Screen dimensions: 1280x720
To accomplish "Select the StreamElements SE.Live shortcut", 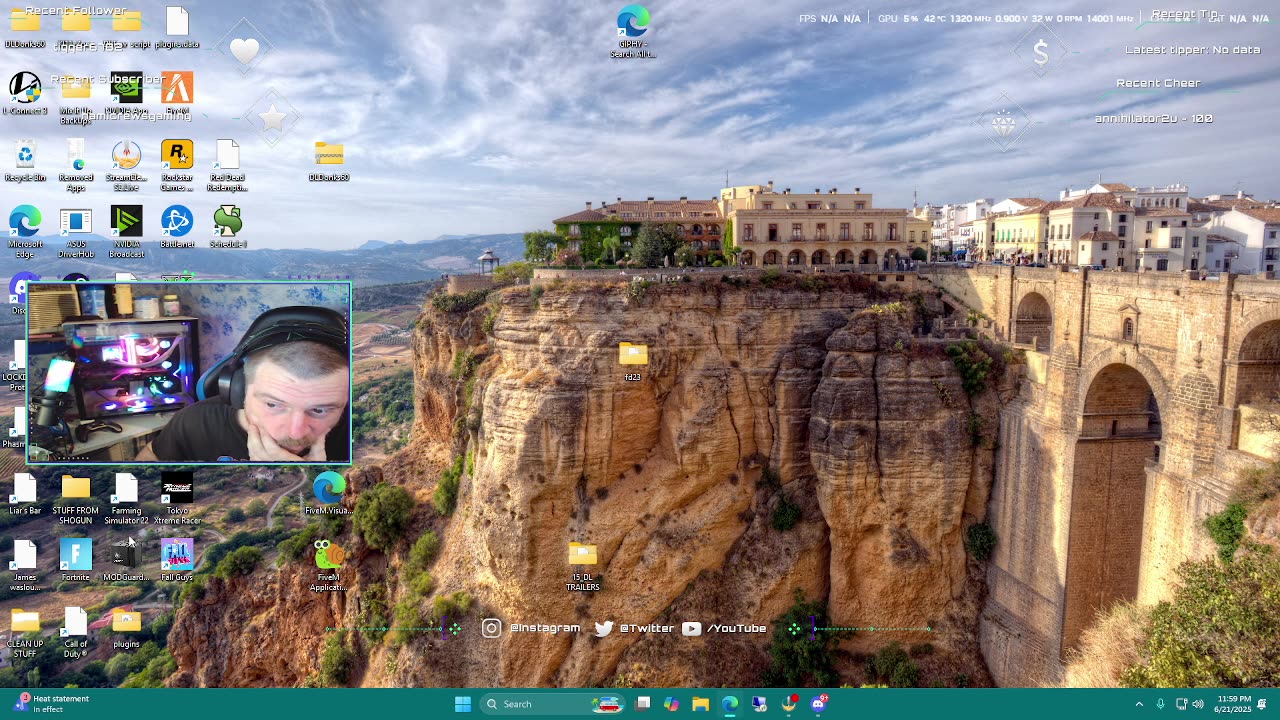I will click(x=126, y=165).
